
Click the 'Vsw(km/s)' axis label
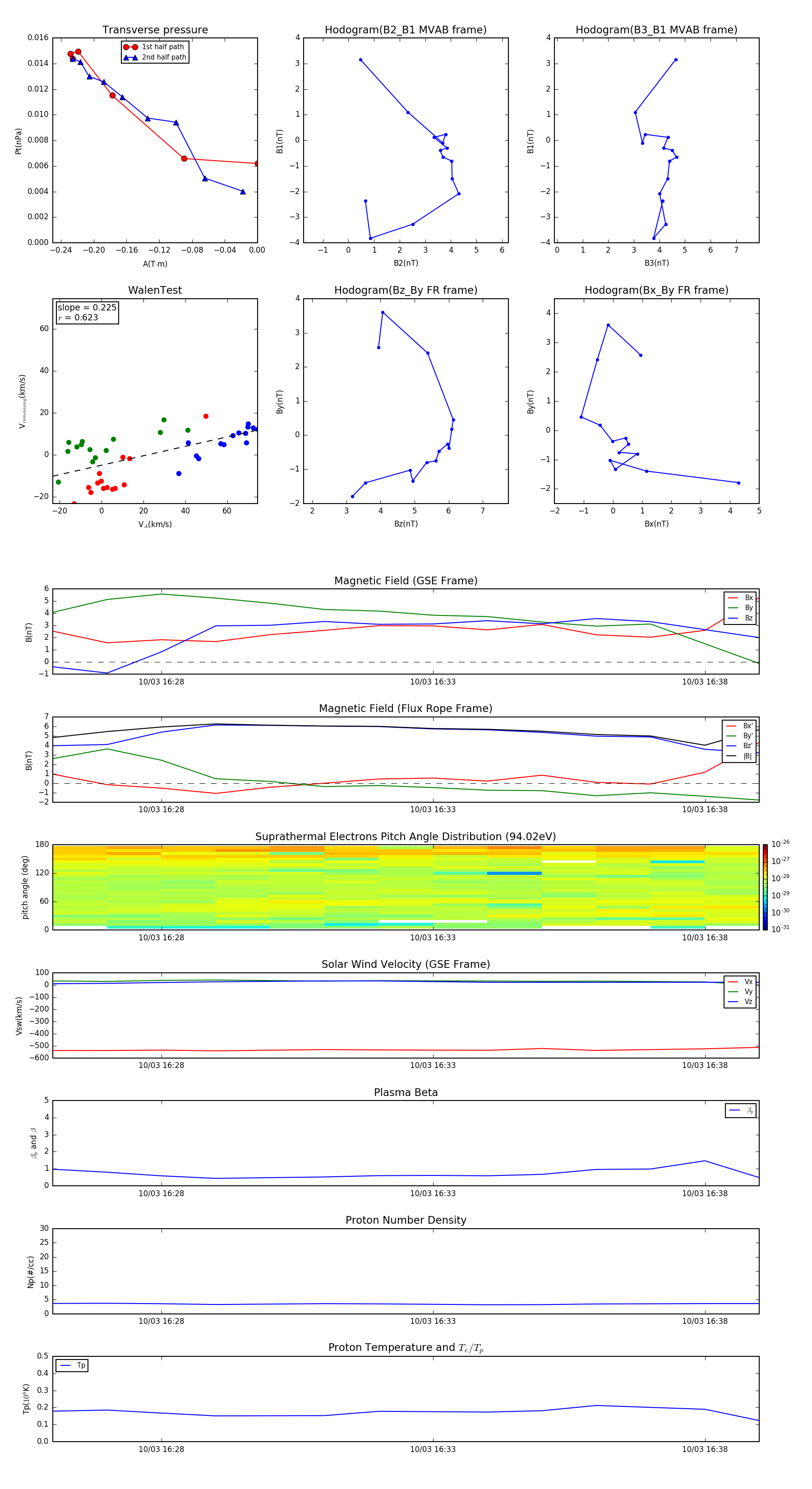(18, 1016)
